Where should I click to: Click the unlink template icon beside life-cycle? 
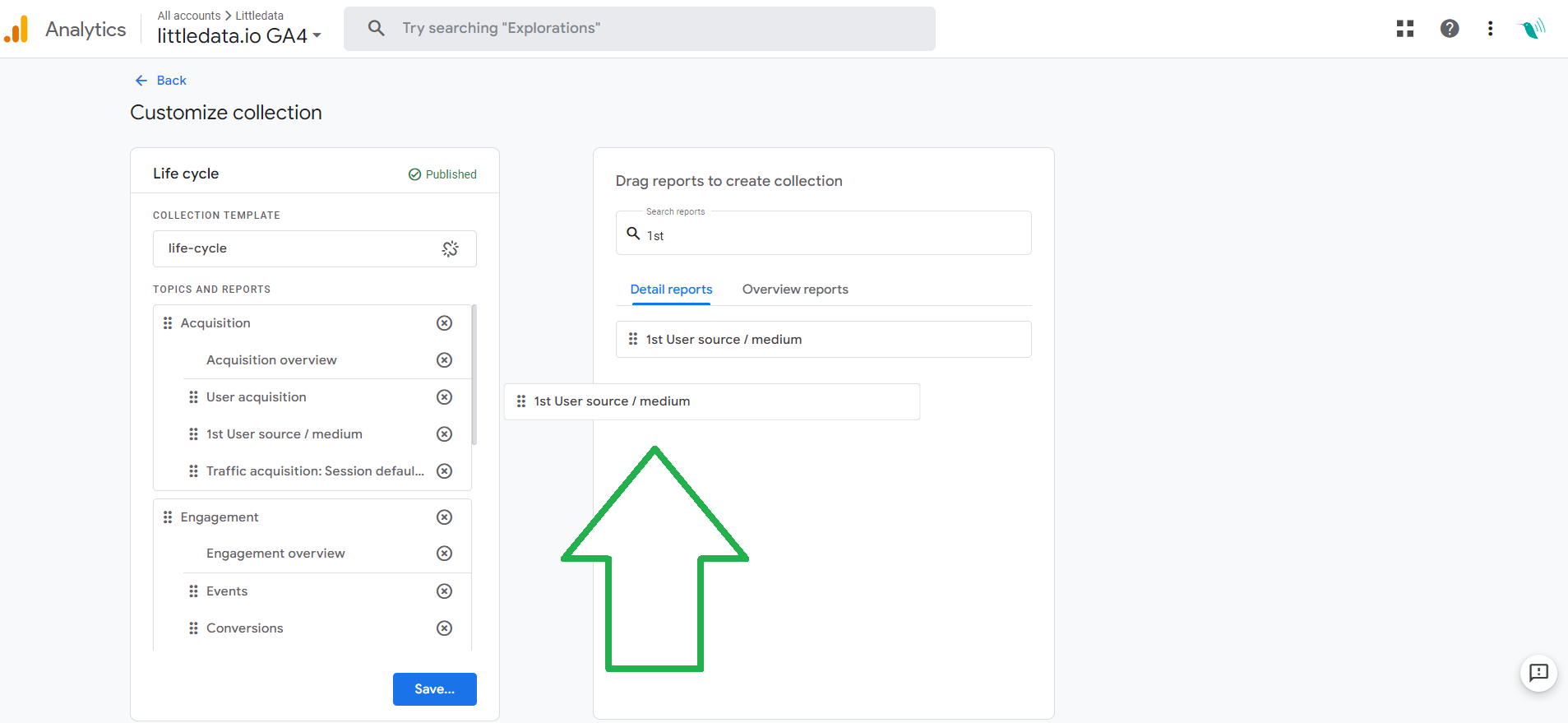(450, 248)
